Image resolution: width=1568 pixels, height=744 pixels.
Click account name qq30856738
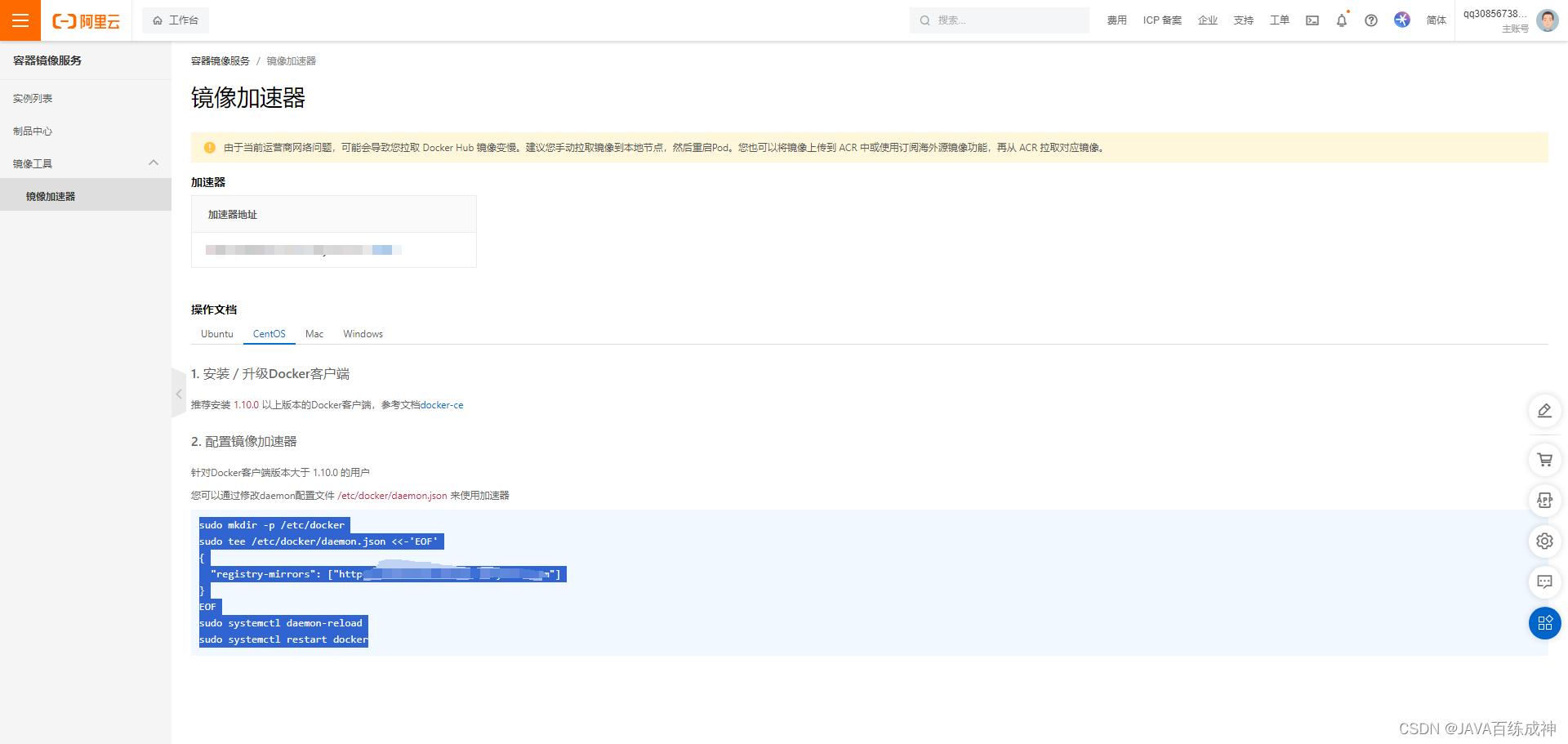(1494, 14)
